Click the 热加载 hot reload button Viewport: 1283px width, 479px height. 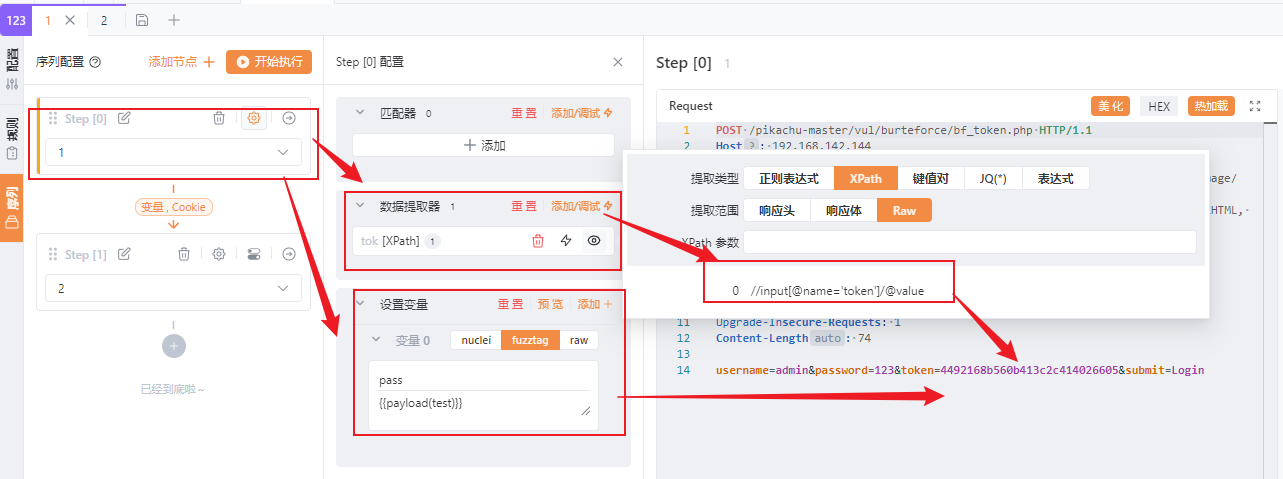[1212, 106]
